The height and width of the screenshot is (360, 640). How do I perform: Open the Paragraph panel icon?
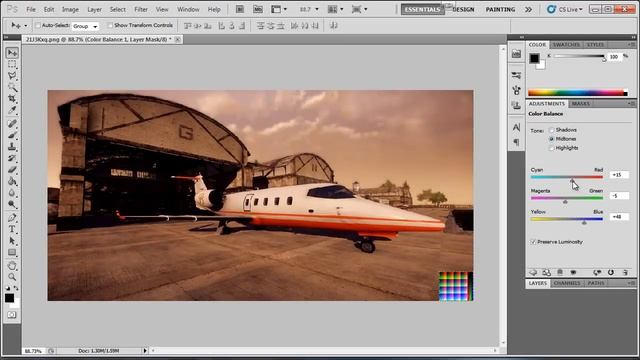516,142
